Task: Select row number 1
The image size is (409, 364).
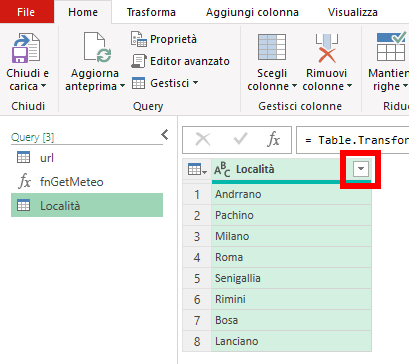Action: pos(197,194)
